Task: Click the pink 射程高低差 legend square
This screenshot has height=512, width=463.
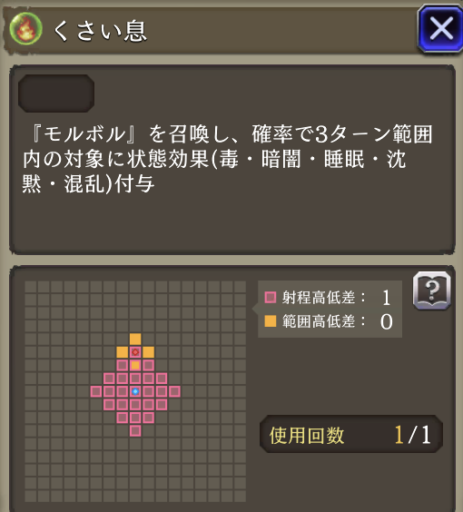Action: click(270, 297)
